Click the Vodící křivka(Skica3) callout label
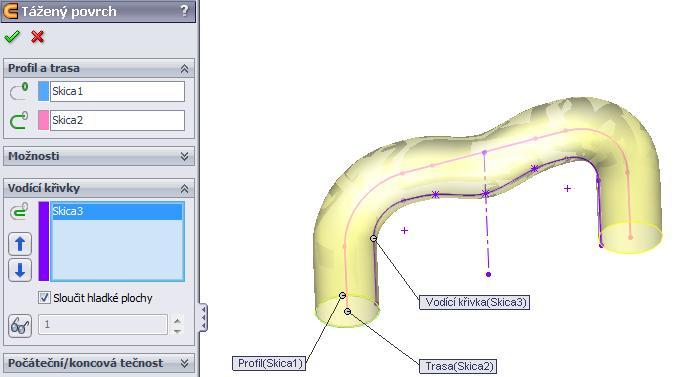Viewport: 677px width, 377px height. pyautogui.click(x=475, y=302)
